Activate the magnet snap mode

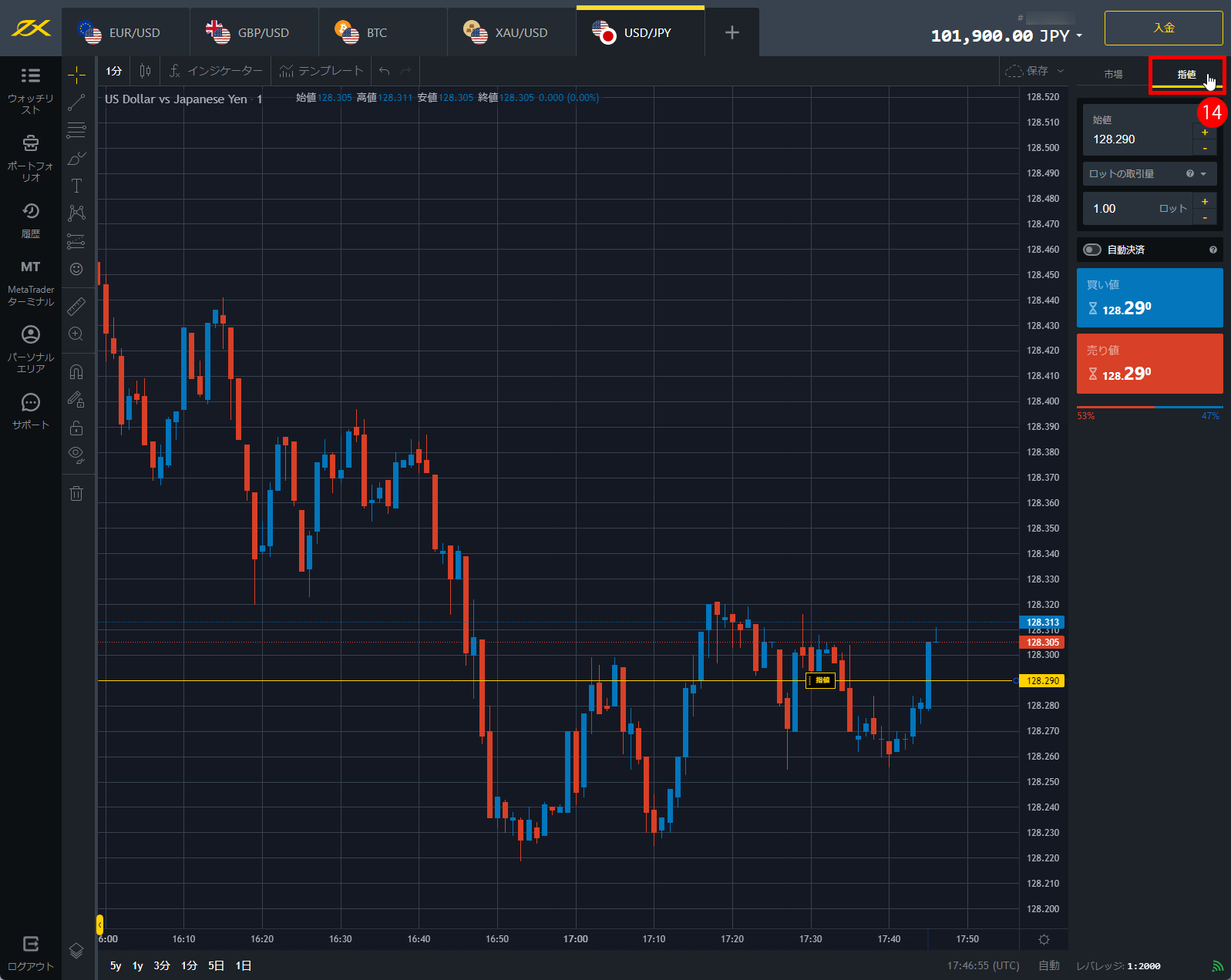[x=76, y=372]
